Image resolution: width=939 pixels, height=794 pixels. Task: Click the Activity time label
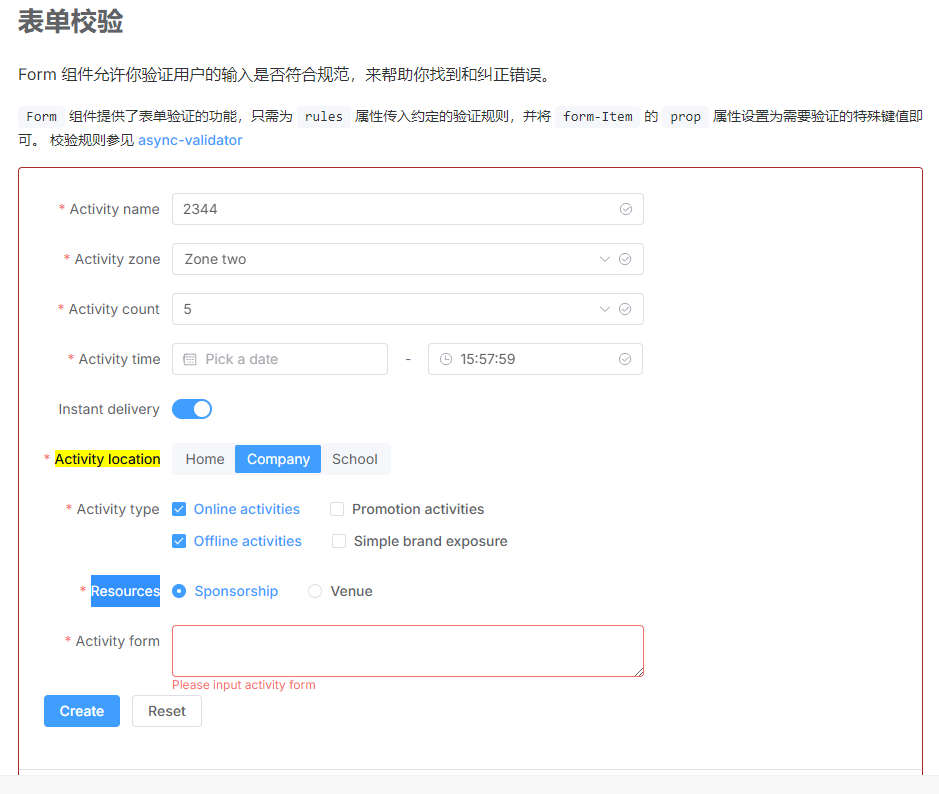pyautogui.click(x=119, y=359)
